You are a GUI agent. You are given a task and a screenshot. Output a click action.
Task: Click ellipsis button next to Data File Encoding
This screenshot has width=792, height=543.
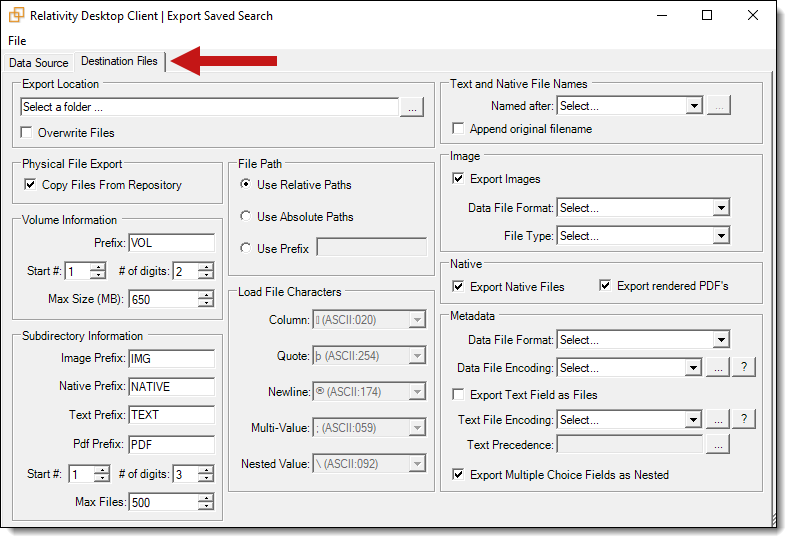coord(718,367)
